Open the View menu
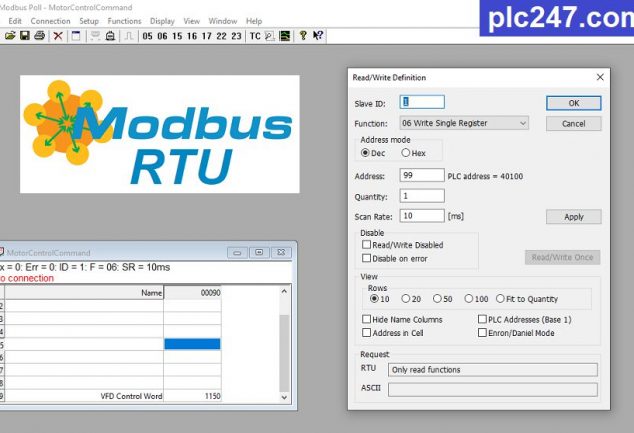 pos(192,21)
